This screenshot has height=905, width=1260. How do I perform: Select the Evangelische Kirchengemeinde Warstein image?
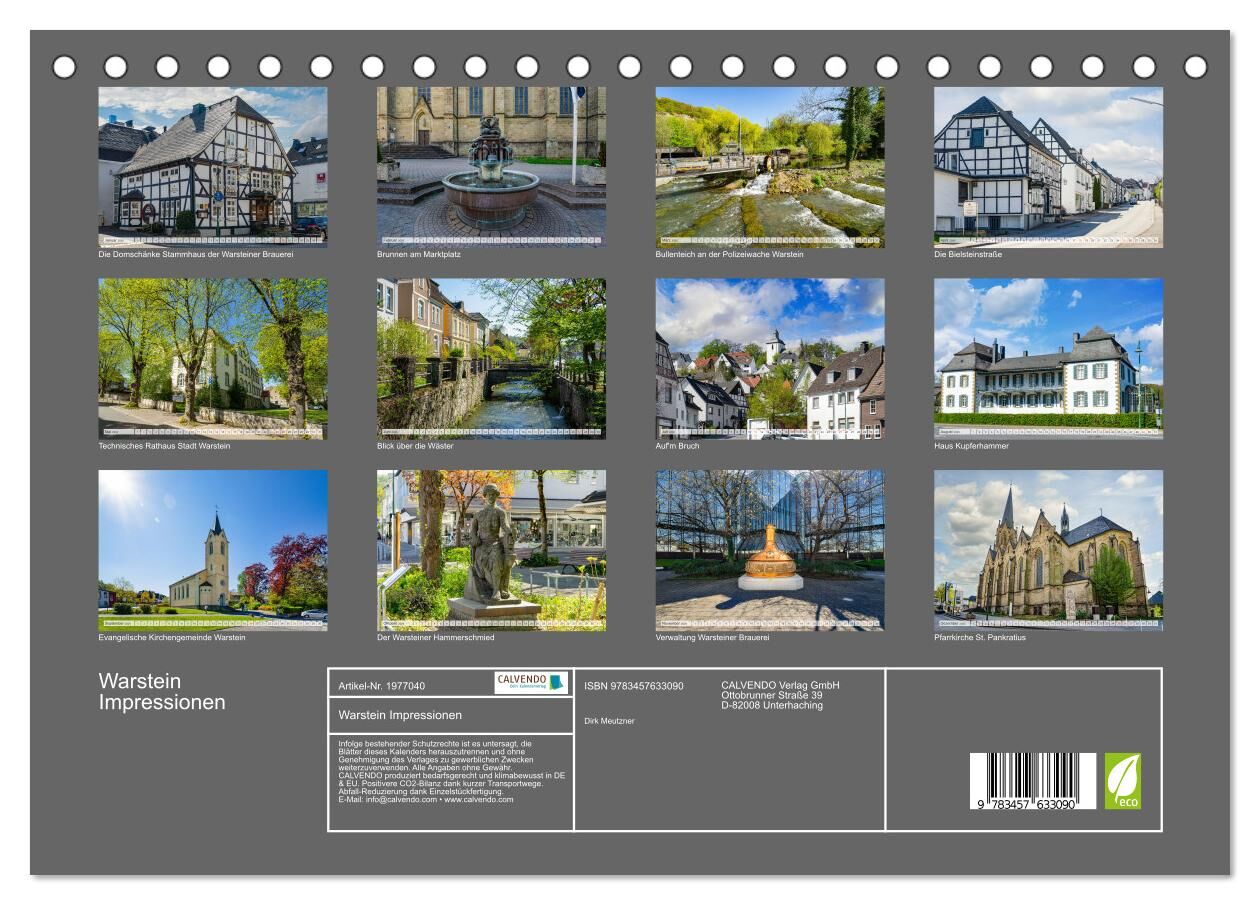pos(212,550)
